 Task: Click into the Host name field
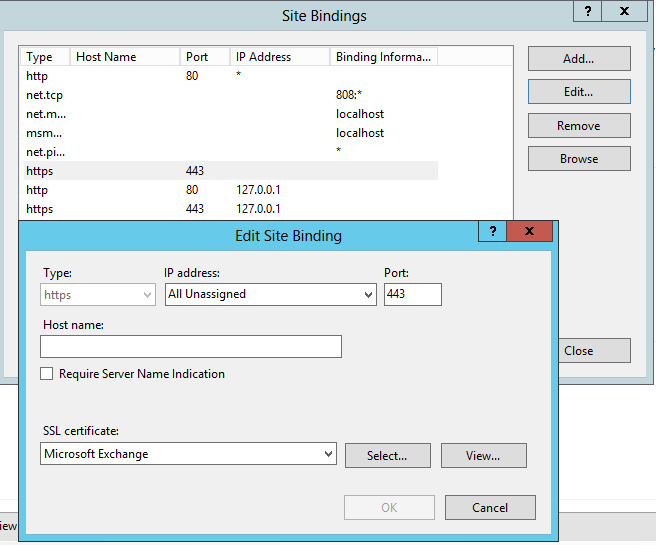coord(191,346)
